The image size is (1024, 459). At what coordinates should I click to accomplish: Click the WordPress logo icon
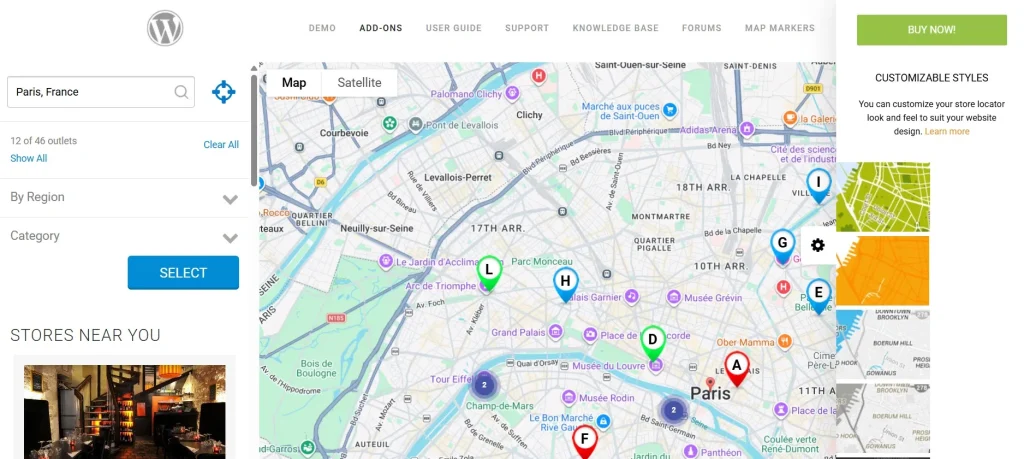pyautogui.click(x=165, y=29)
